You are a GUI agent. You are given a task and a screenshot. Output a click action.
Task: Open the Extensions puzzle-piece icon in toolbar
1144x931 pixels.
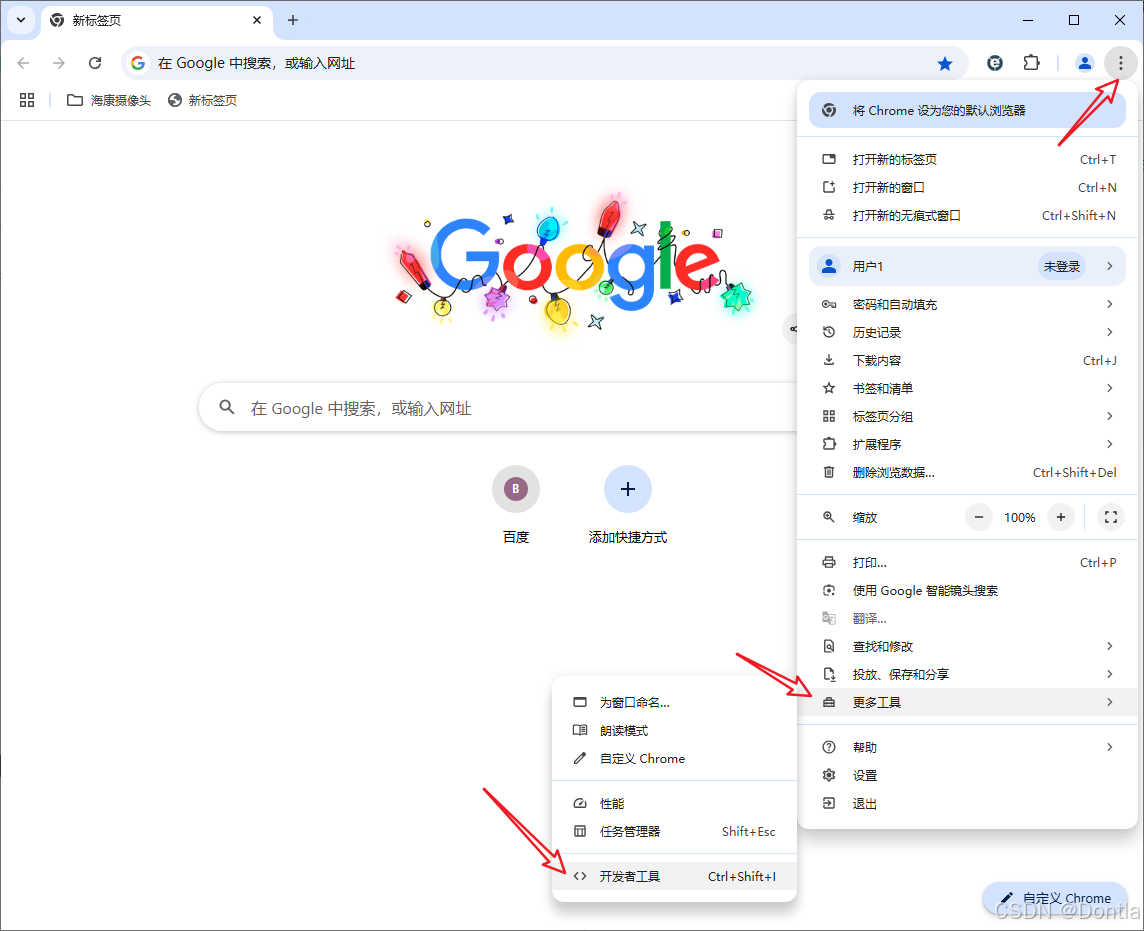[x=1031, y=63]
